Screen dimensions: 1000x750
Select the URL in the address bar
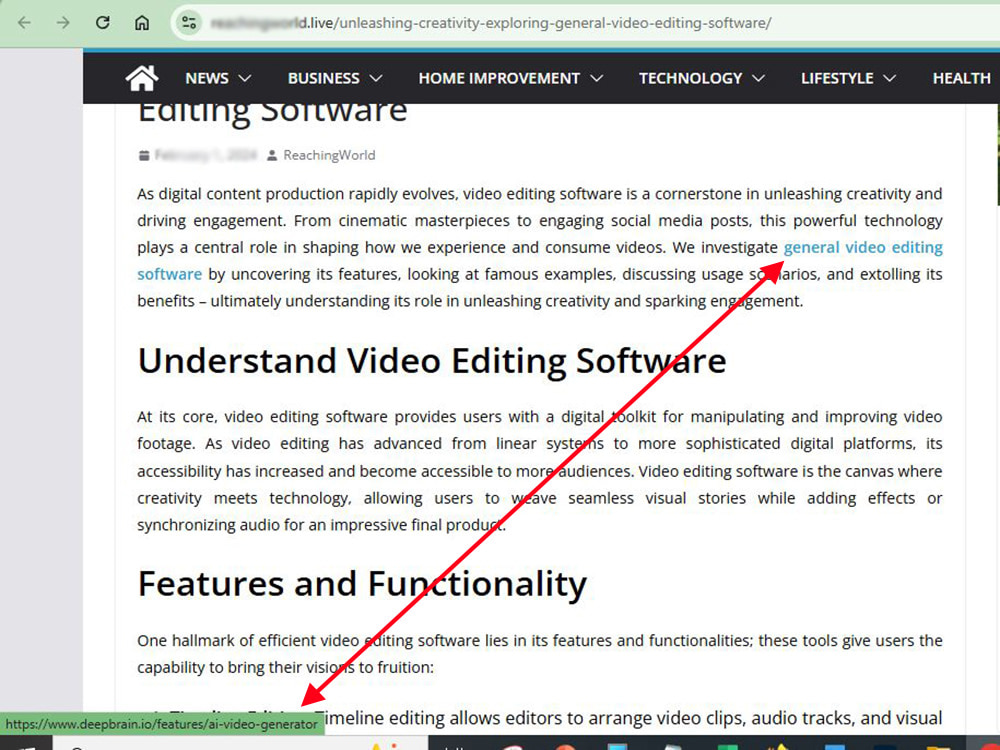[x=491, y=23]
